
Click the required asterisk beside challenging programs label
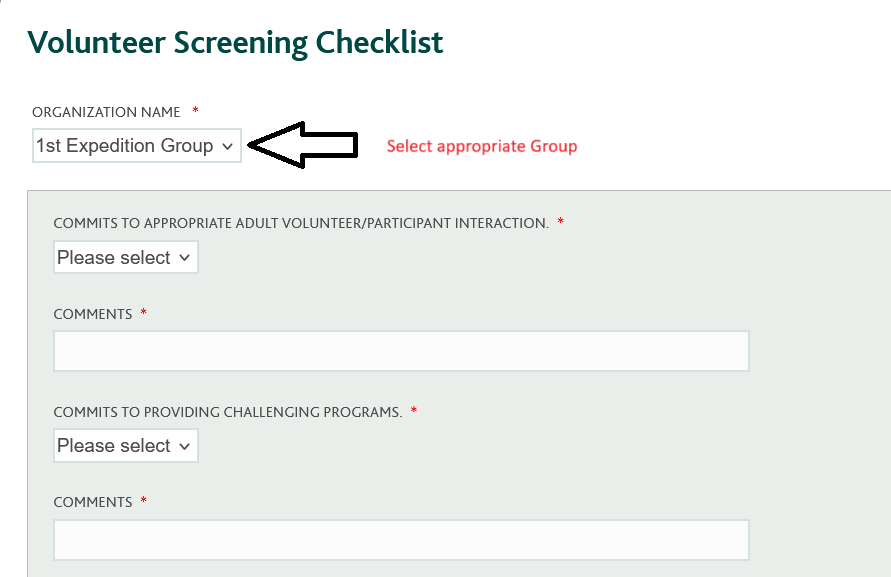[x=414, y=409]
